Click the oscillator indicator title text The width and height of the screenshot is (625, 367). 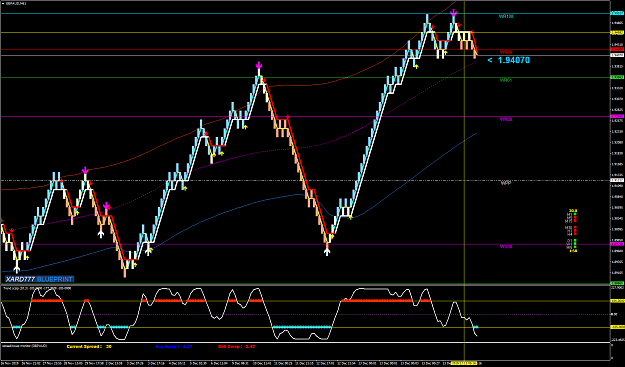[x=37, y=288]
